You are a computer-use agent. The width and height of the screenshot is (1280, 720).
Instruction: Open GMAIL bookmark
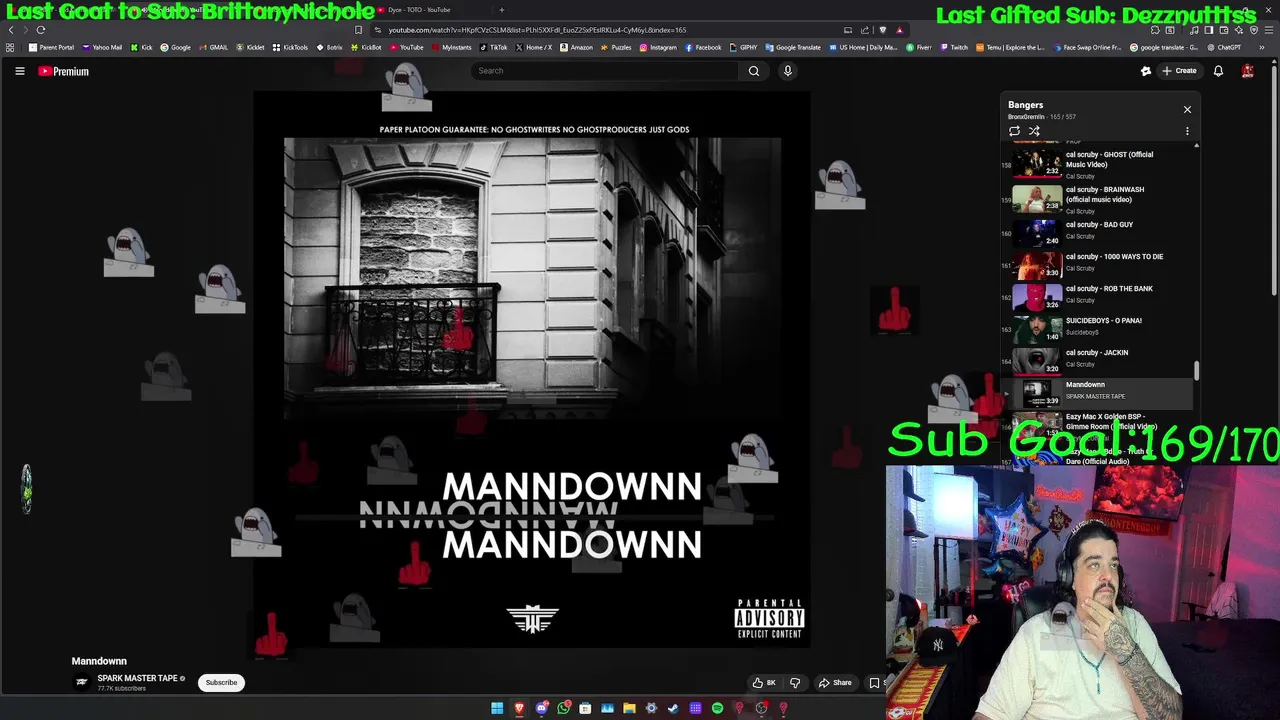(213, 47)
